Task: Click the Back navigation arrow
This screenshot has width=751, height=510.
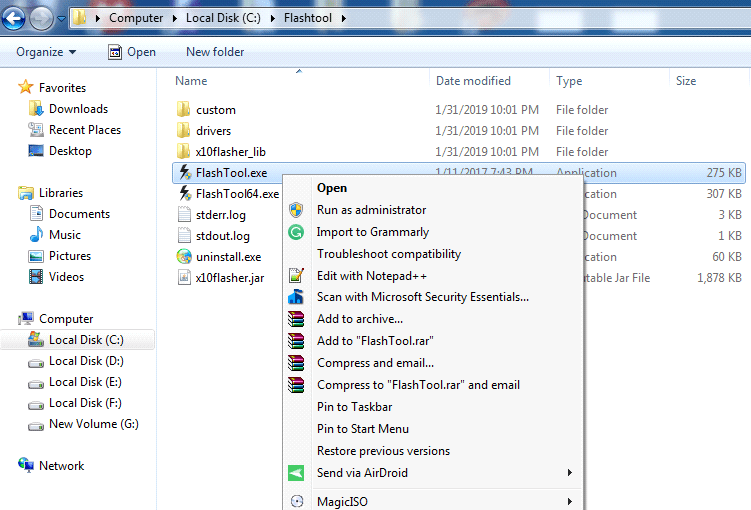Action: coord(13,19)
